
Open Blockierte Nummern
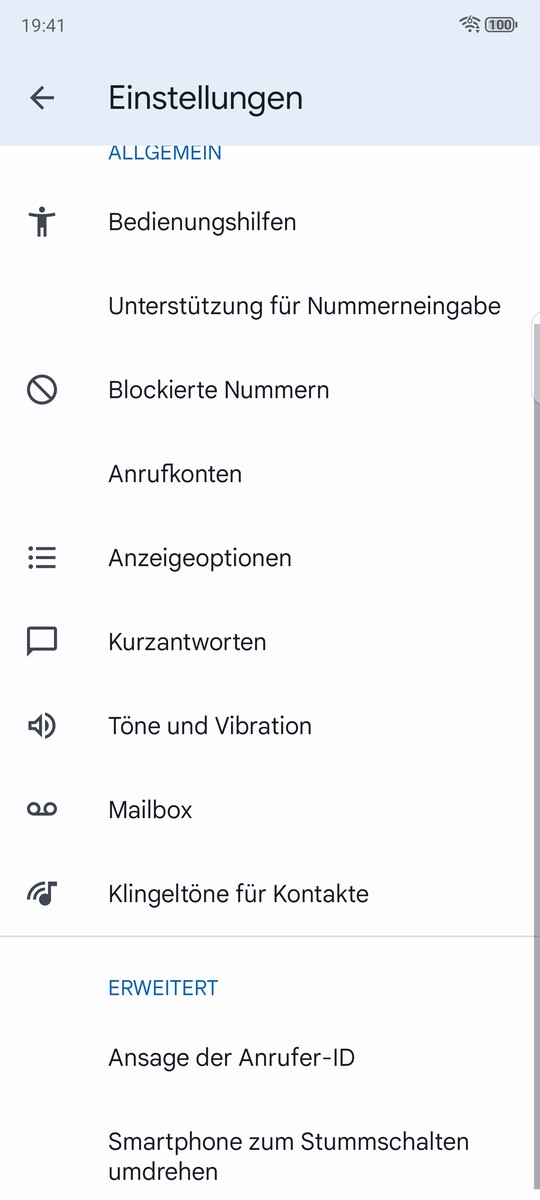[270, 389]
